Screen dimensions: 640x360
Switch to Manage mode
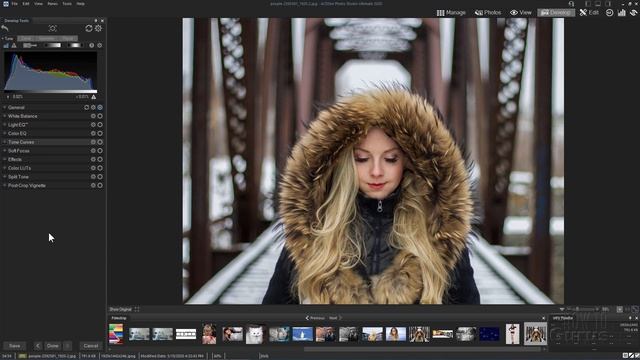click(x=451, y=13)
